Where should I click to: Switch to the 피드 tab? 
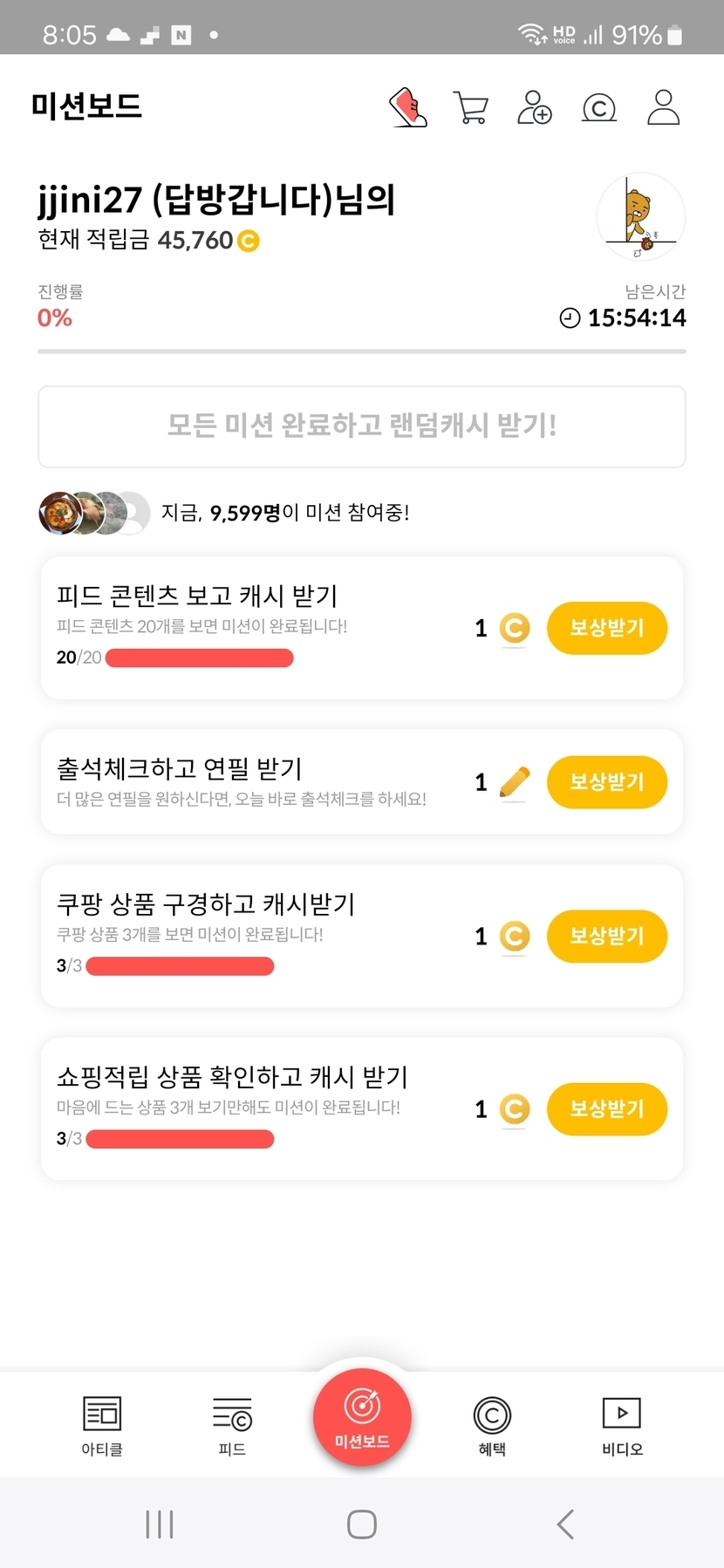[232, 1425]
